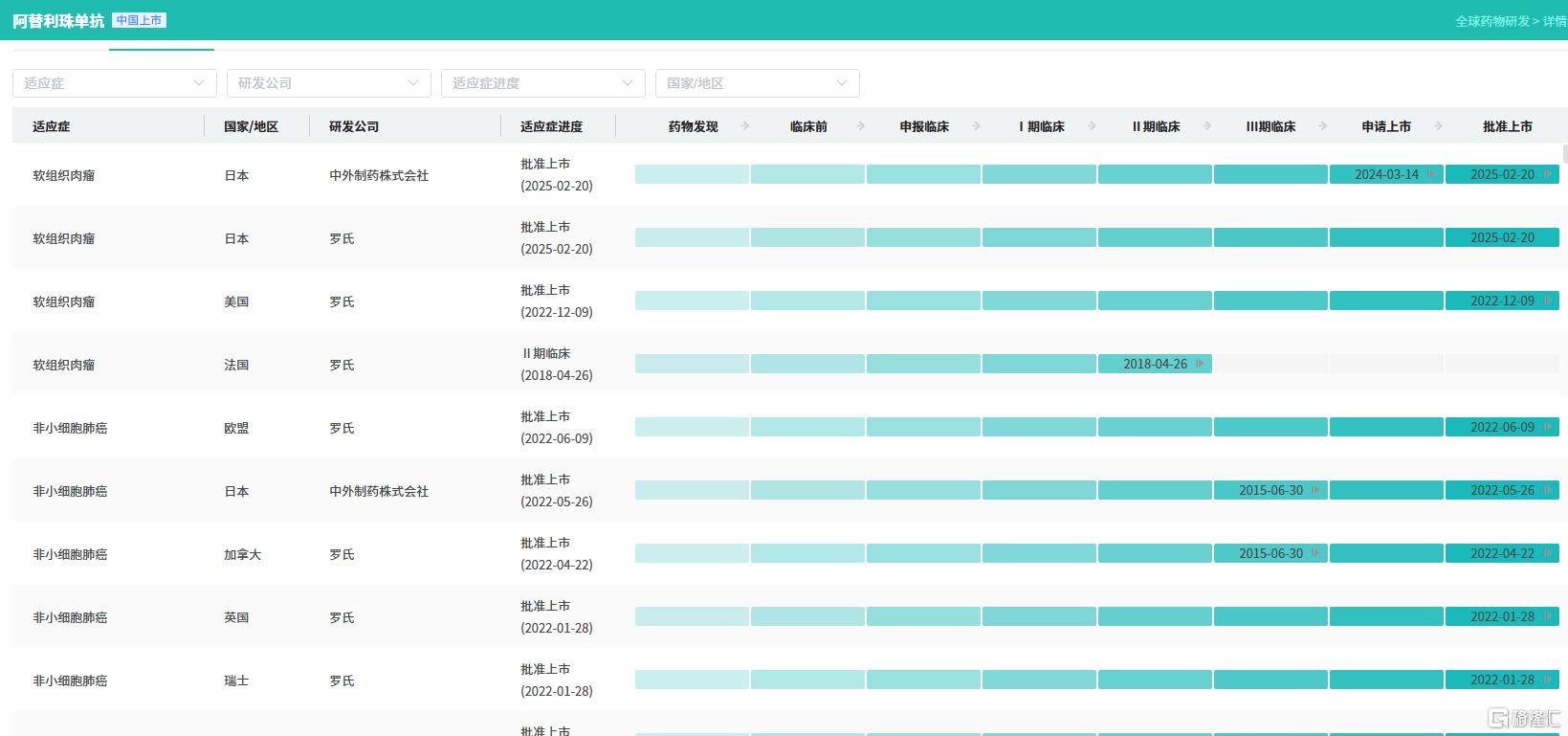Screen dimensions: 1568x736
Task: Click the 中国上市 tag next to title
Action: pyautogui.click(x=139, y=20)
